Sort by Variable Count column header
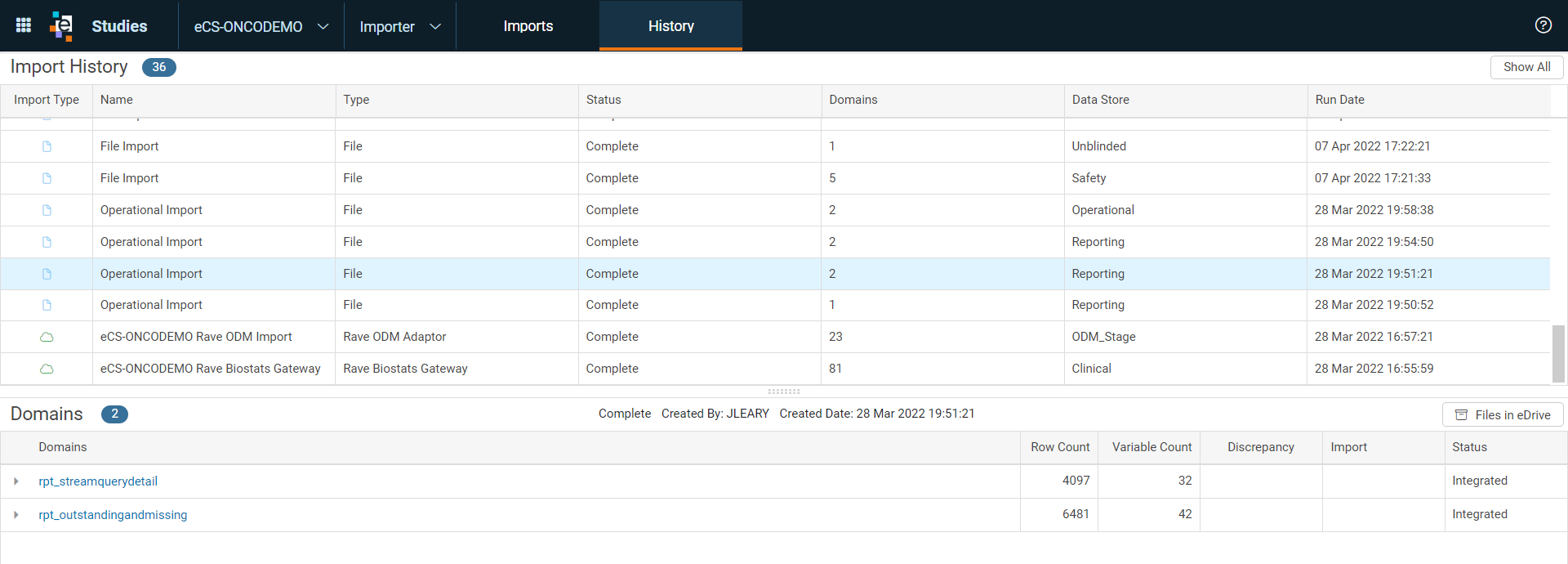1568x564 pixels. tap(1151, 447)
